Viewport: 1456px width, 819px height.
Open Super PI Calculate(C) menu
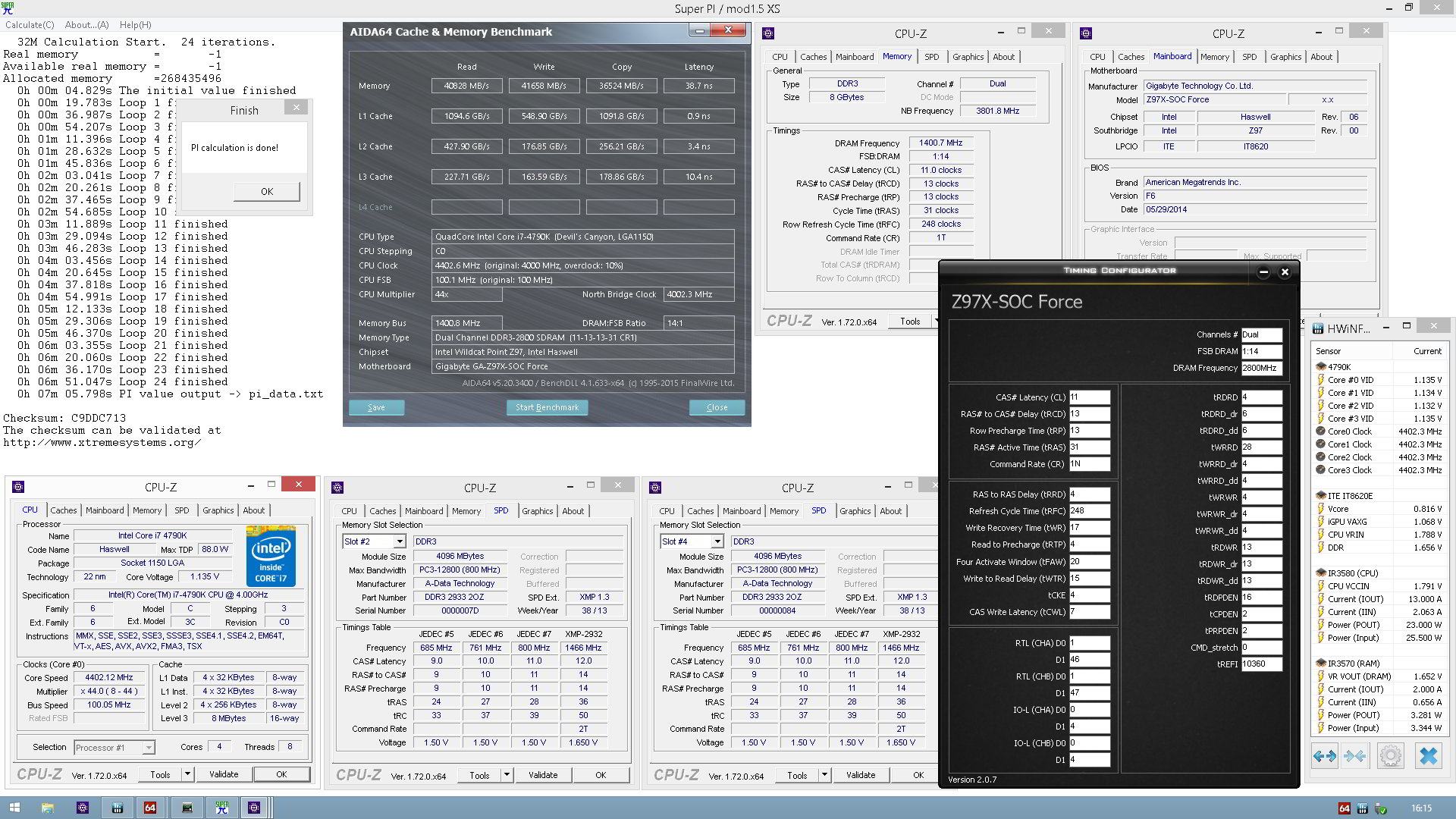click(30, 24)
